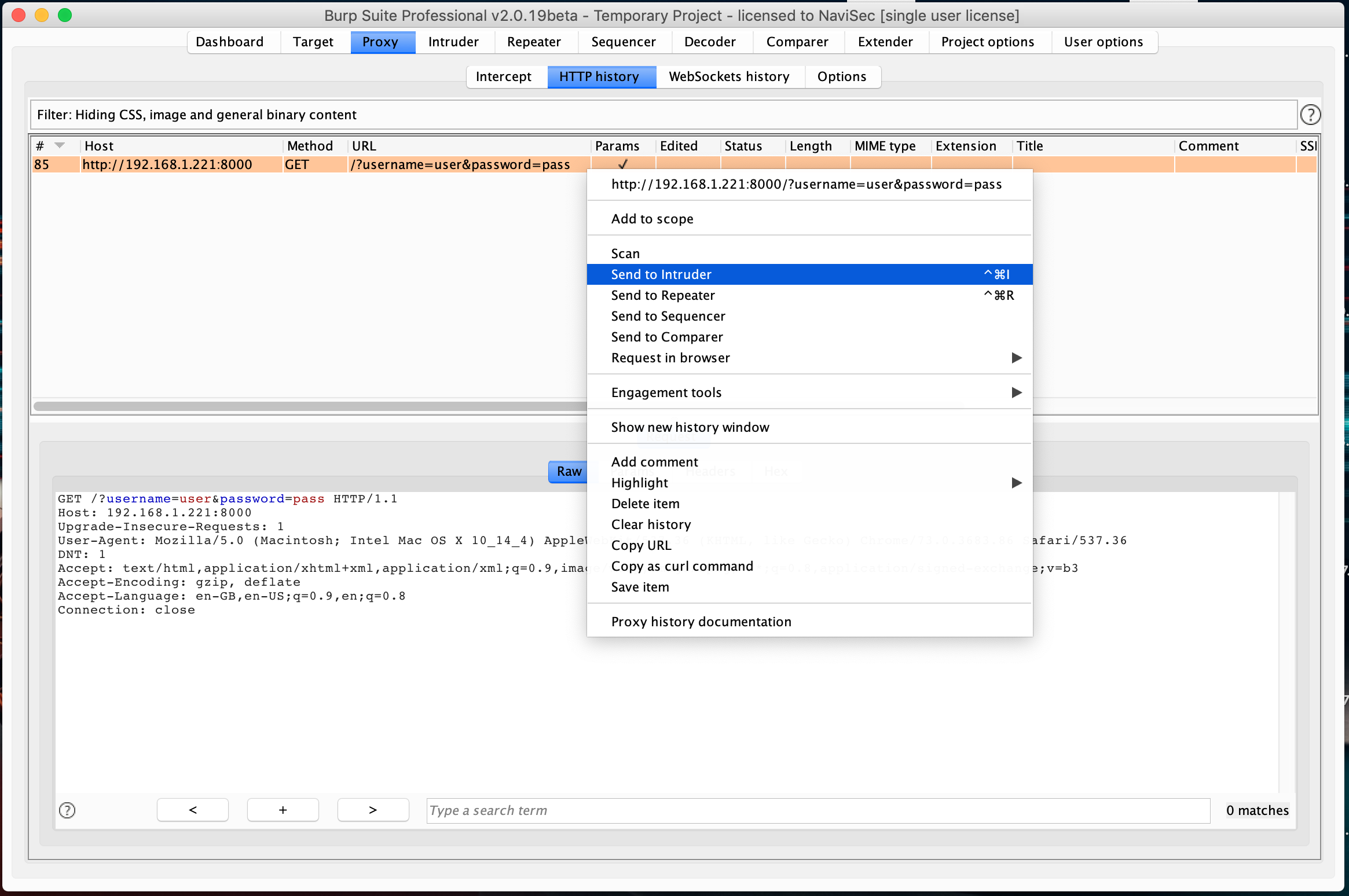Image resolution: width=1349 pixels, height=896 pixels.
Task: Open the User options tab
Action: [1104, 42]
